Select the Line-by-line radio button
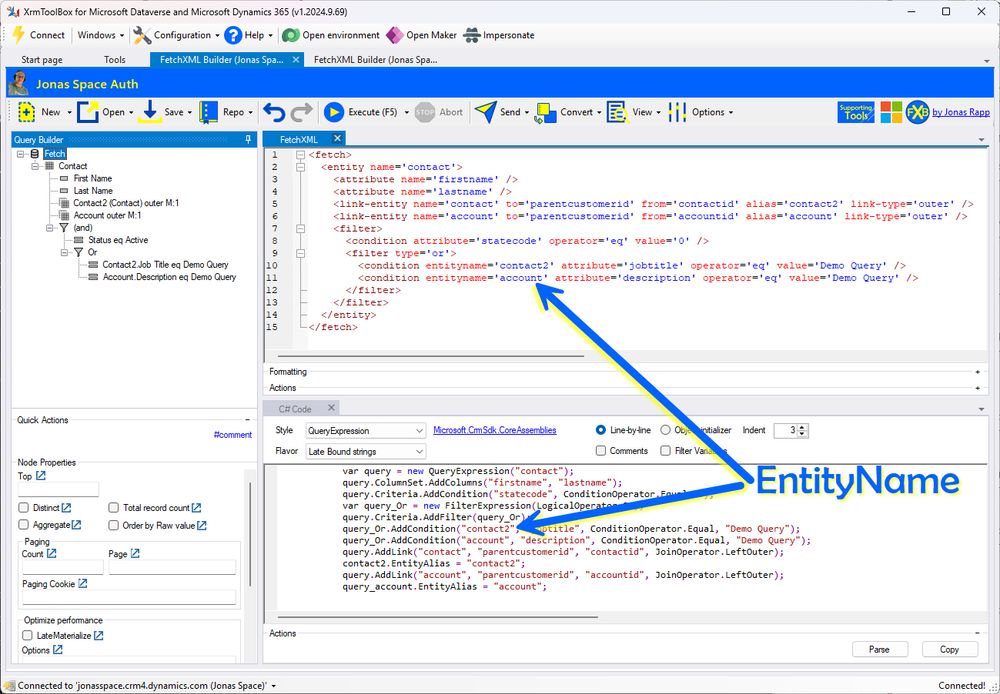The height and width of the screenshot is (694, 1000). 600,430
